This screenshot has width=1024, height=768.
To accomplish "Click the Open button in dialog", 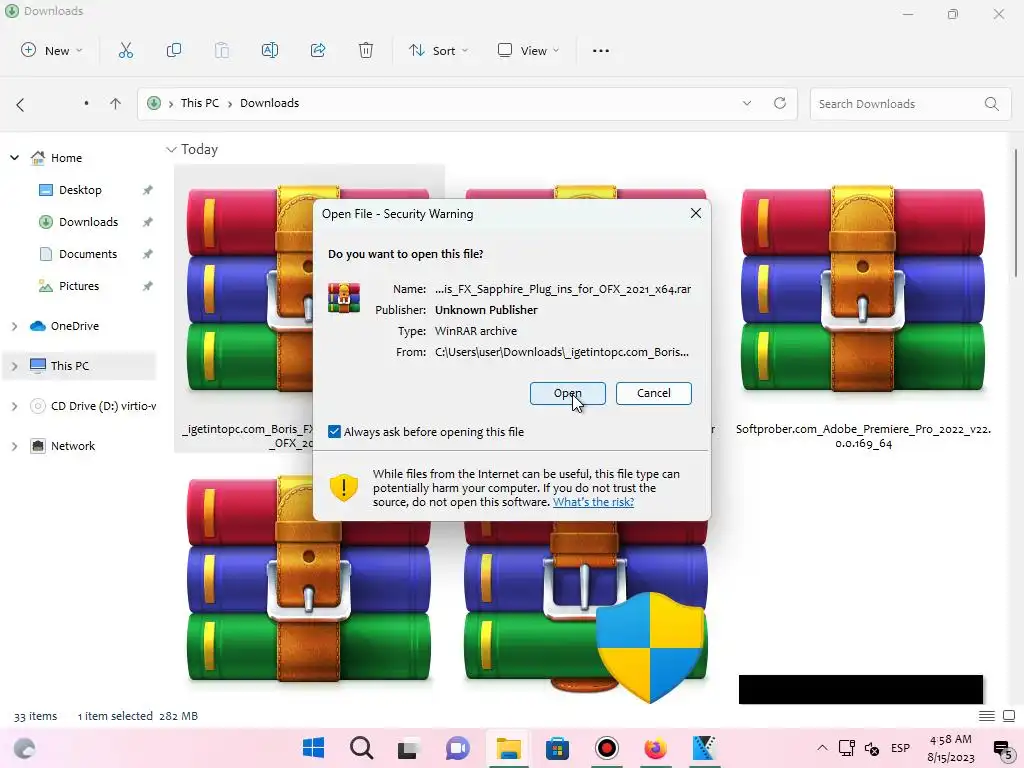I will click(x=568, y=393).
